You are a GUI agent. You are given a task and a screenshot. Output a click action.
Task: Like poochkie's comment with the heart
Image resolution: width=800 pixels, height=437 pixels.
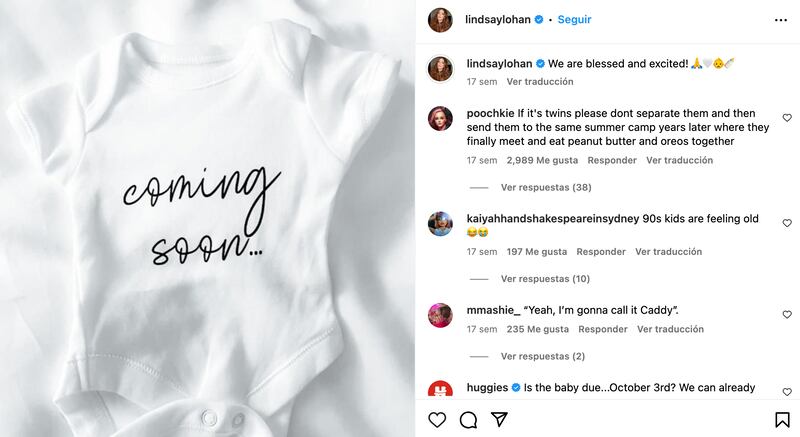(787, 115)
